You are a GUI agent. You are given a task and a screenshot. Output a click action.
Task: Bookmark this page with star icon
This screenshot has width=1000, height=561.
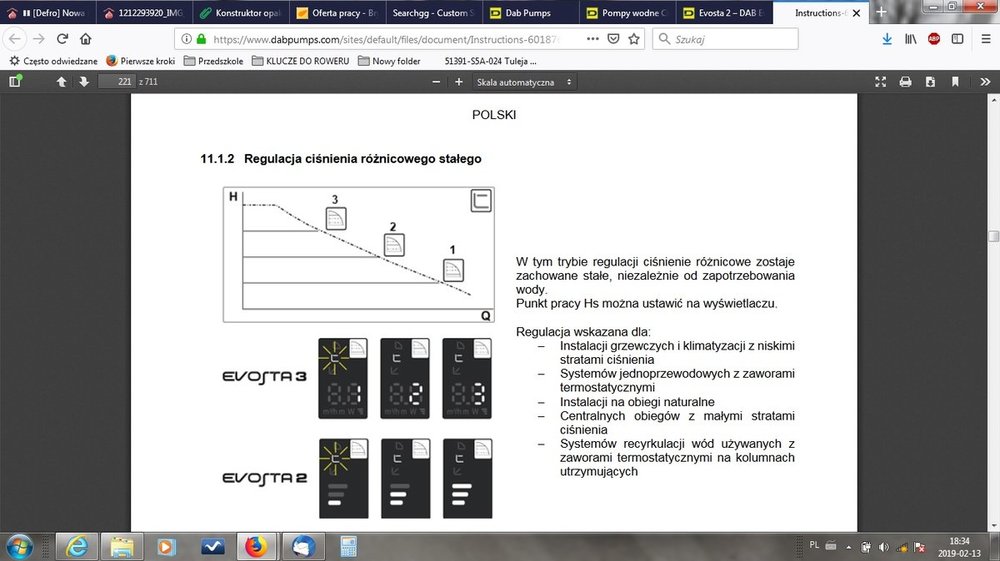[x=633, y=39]
